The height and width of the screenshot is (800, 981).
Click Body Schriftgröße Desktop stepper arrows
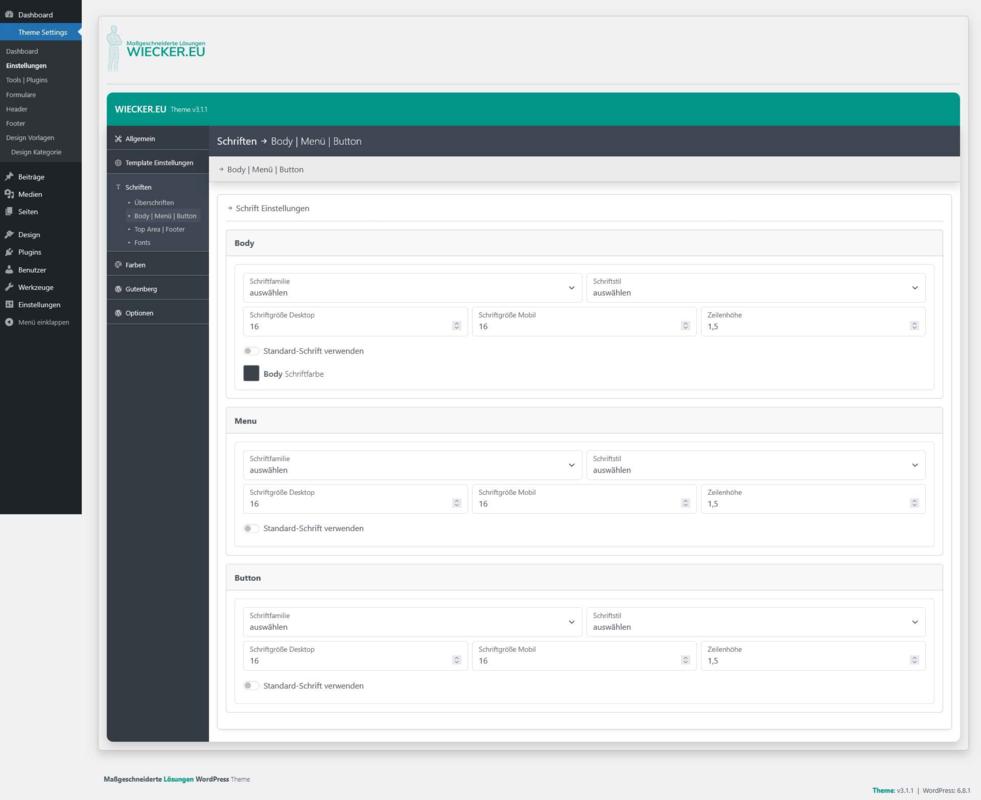click(456, 326)
